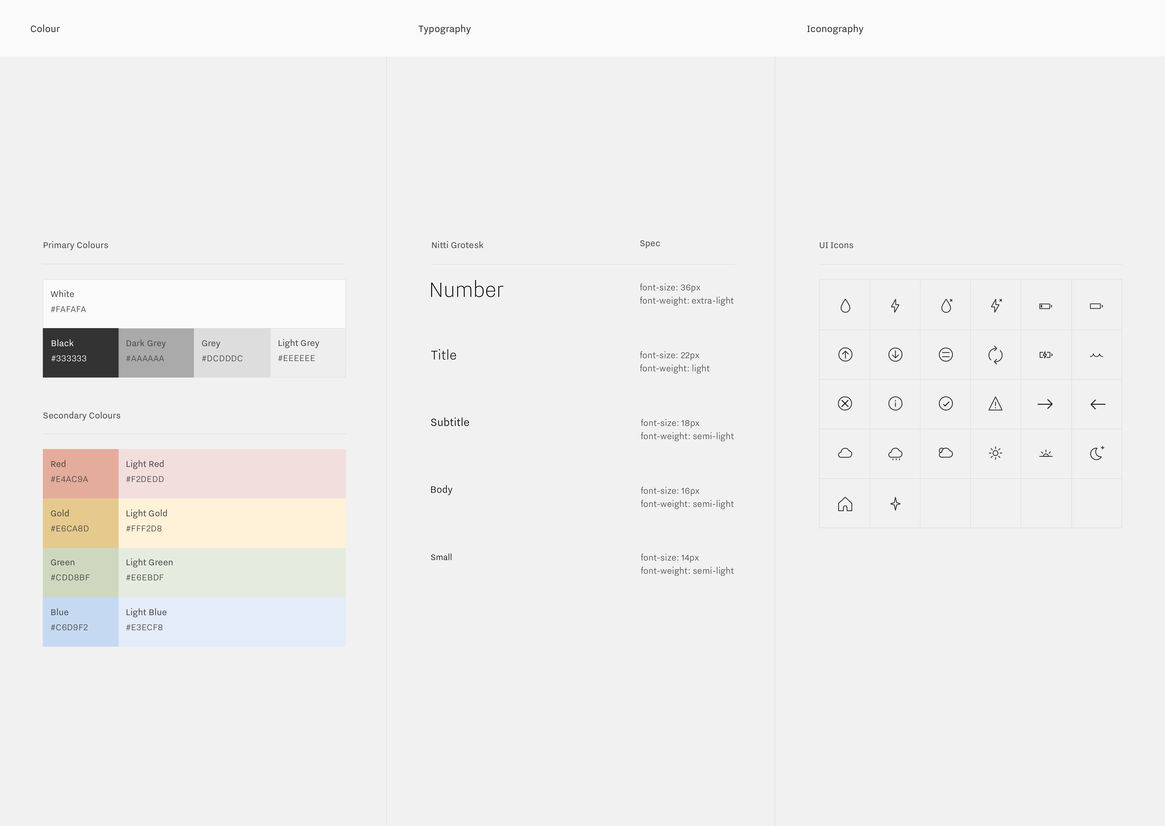The height and width of the screenshot is (826, 1165).
Task: Click the circled down arrow icon
Action: point(895,354)
